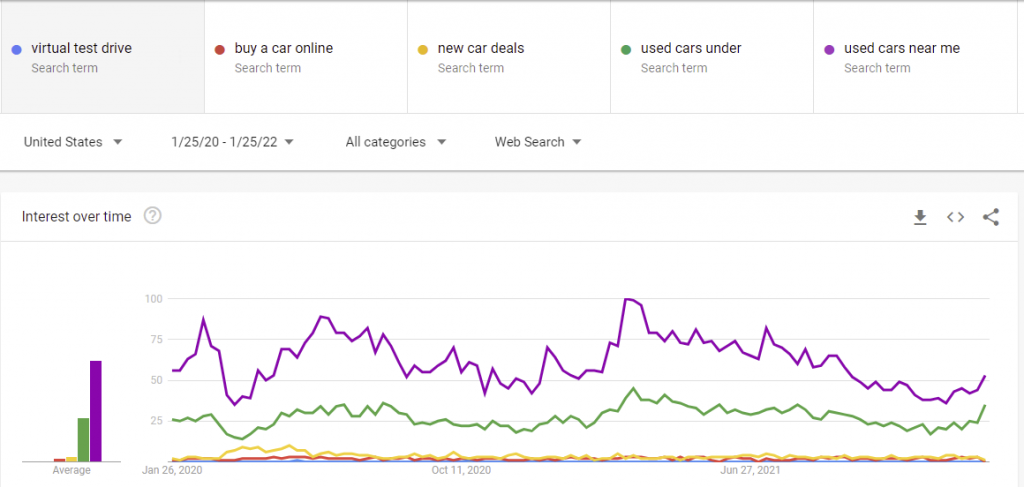The image size is (1024, 487).
Task: Expand the All categories dropdown
Action: tap(396, 142)
